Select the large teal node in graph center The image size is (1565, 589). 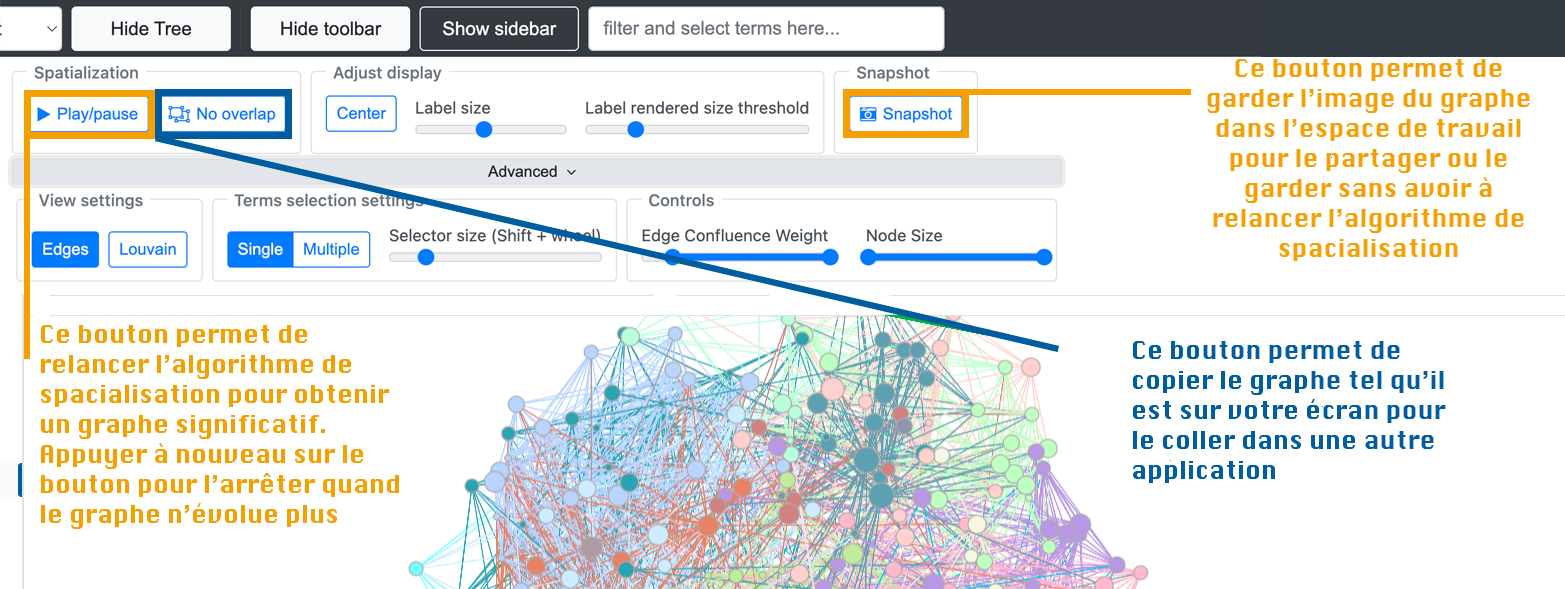coord(866,461)
